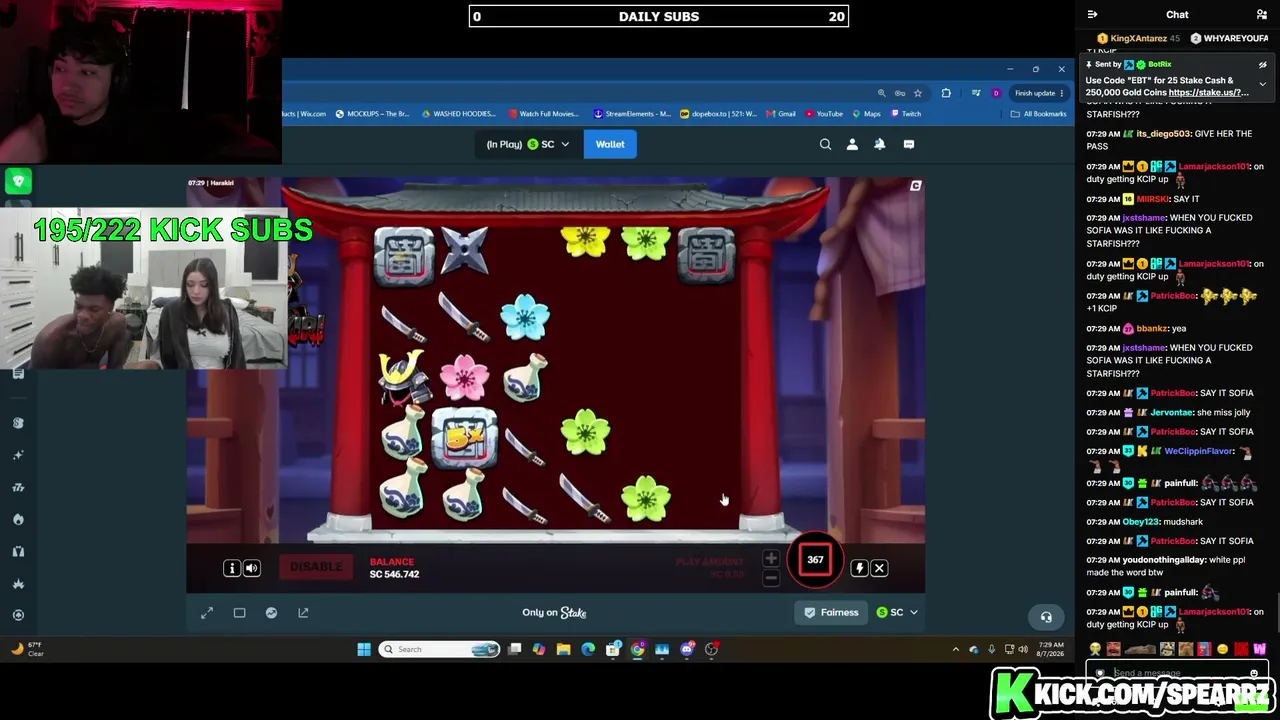The image size is (1280, 720).
Task: Enter fullscreen mode for the game
Action: [207, 612]
